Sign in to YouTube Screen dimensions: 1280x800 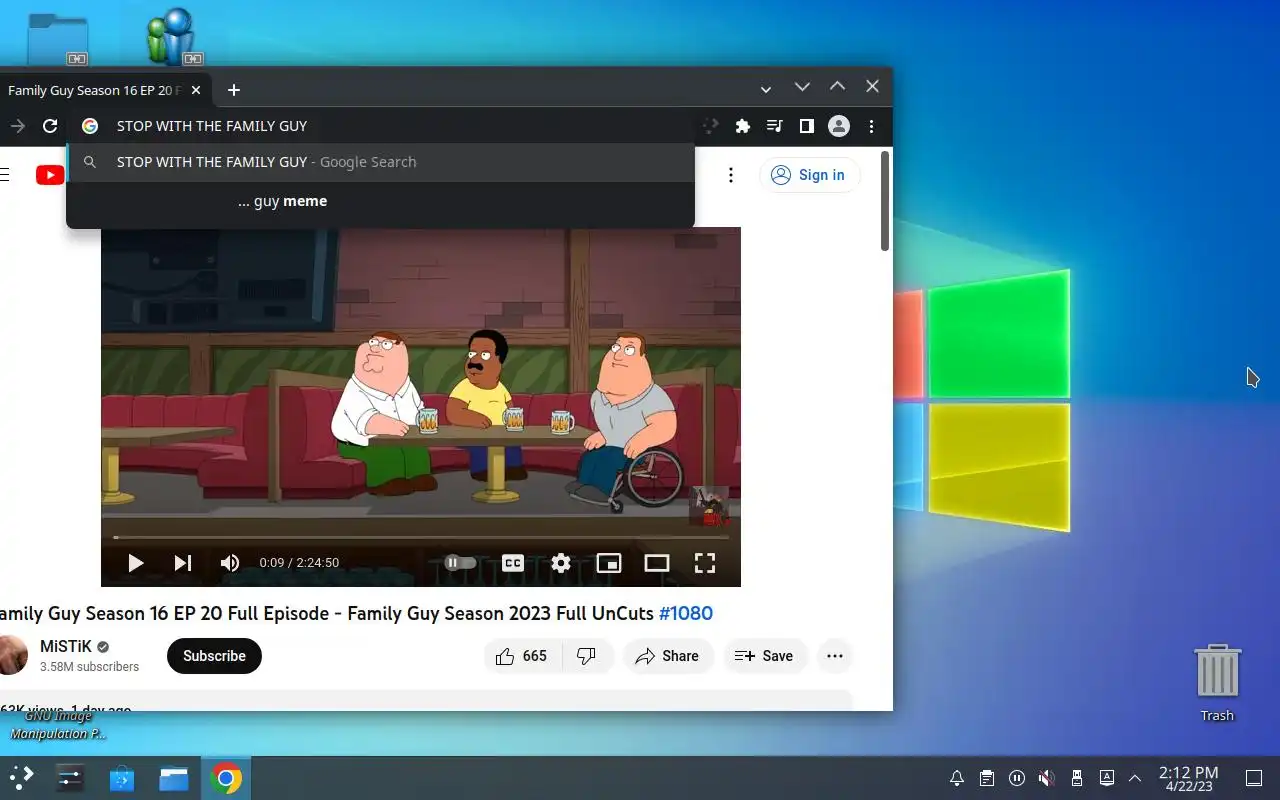coord(809,175)
